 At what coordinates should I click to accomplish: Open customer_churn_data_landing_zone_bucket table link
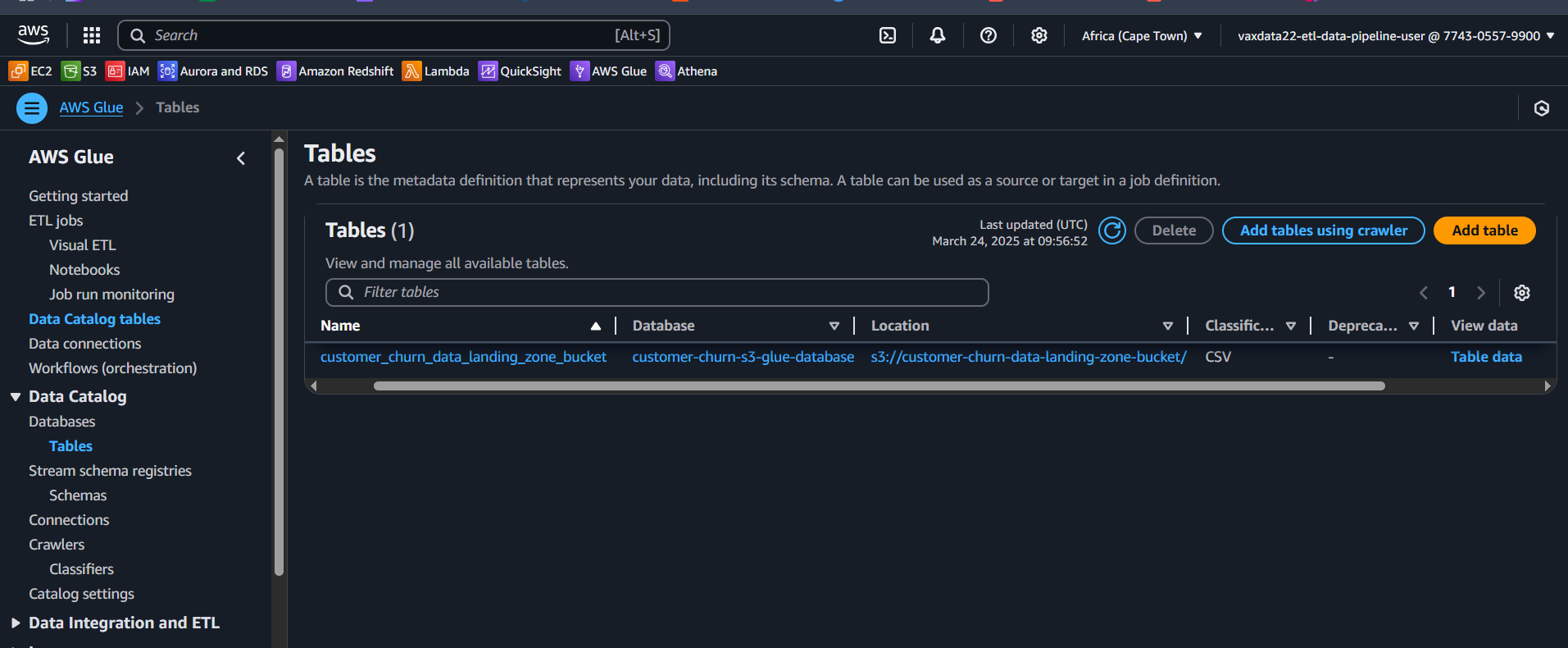(463, 357)
